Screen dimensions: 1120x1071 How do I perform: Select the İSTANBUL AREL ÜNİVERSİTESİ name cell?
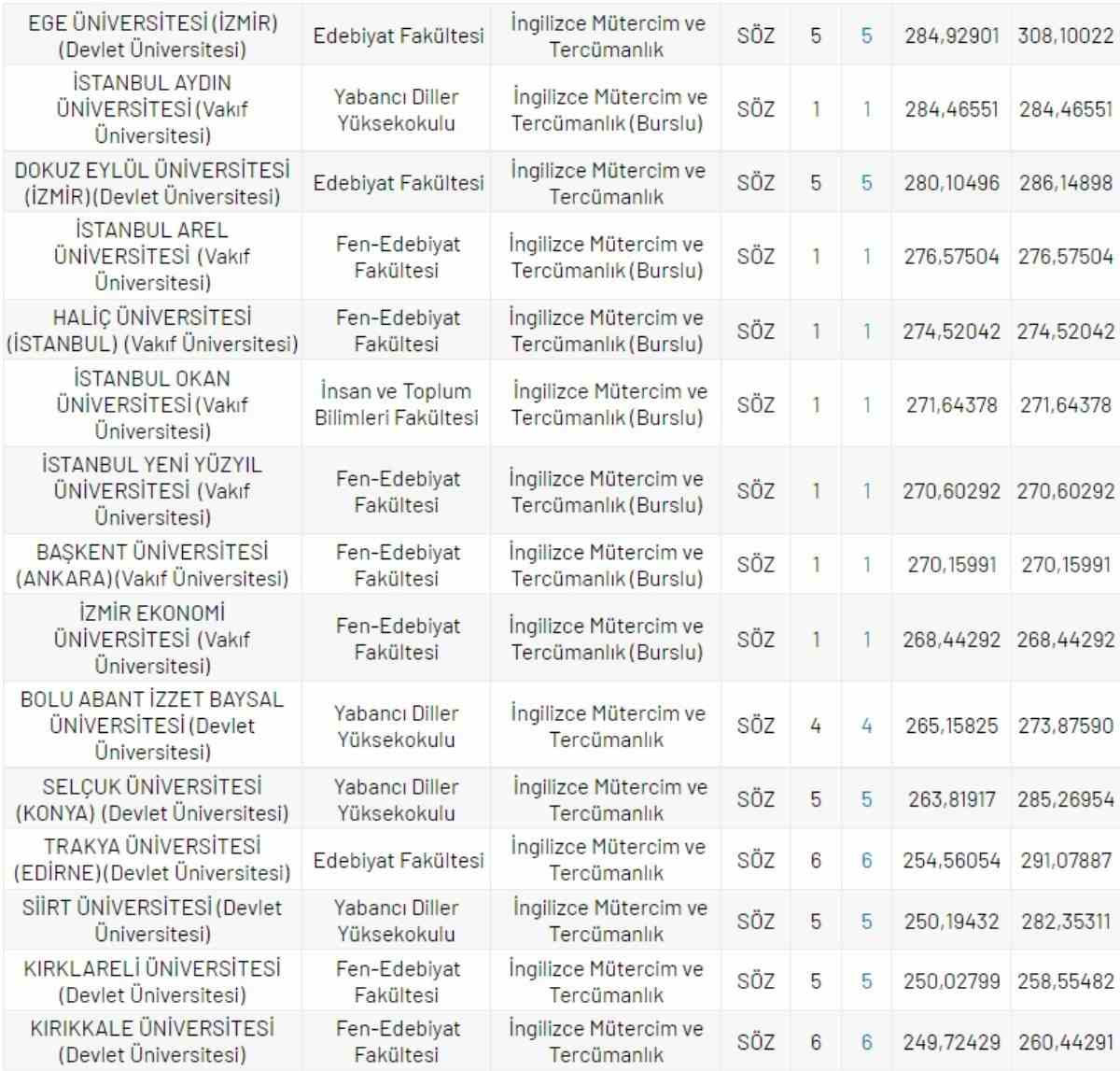pos(152,257)
